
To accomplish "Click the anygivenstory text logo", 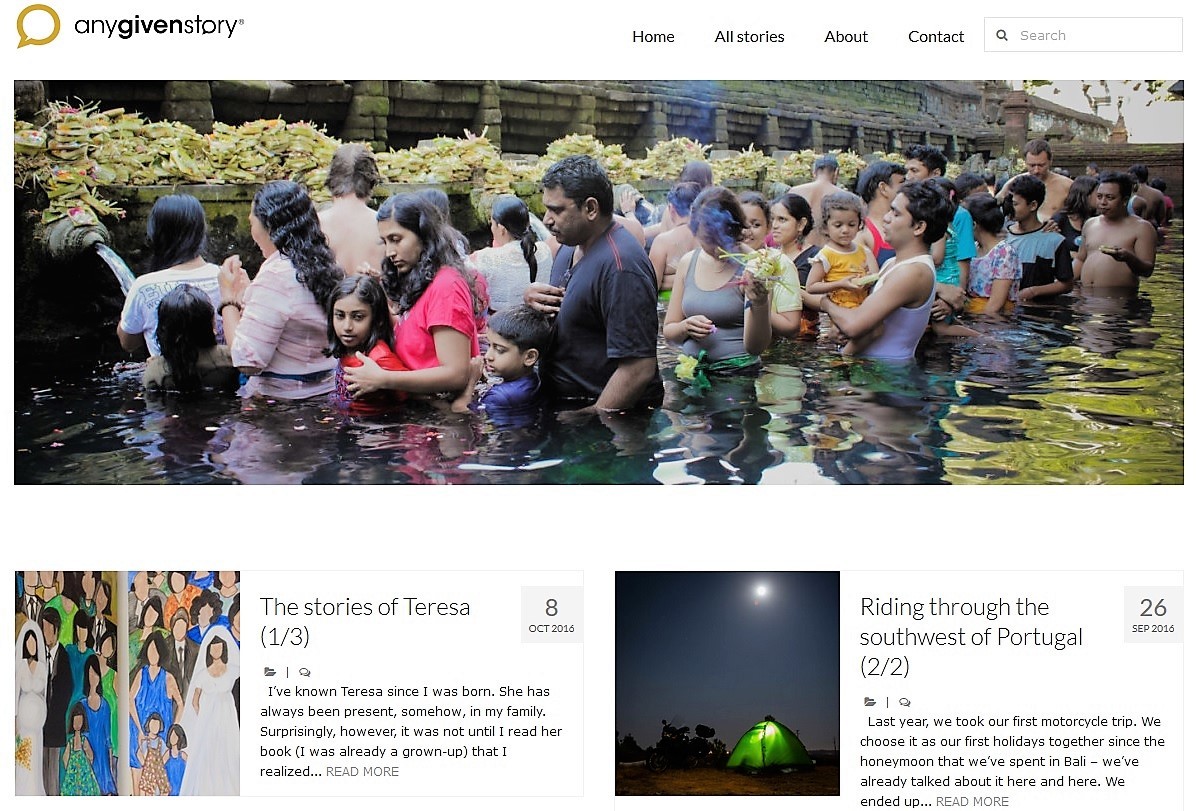I will coord(159,26).
